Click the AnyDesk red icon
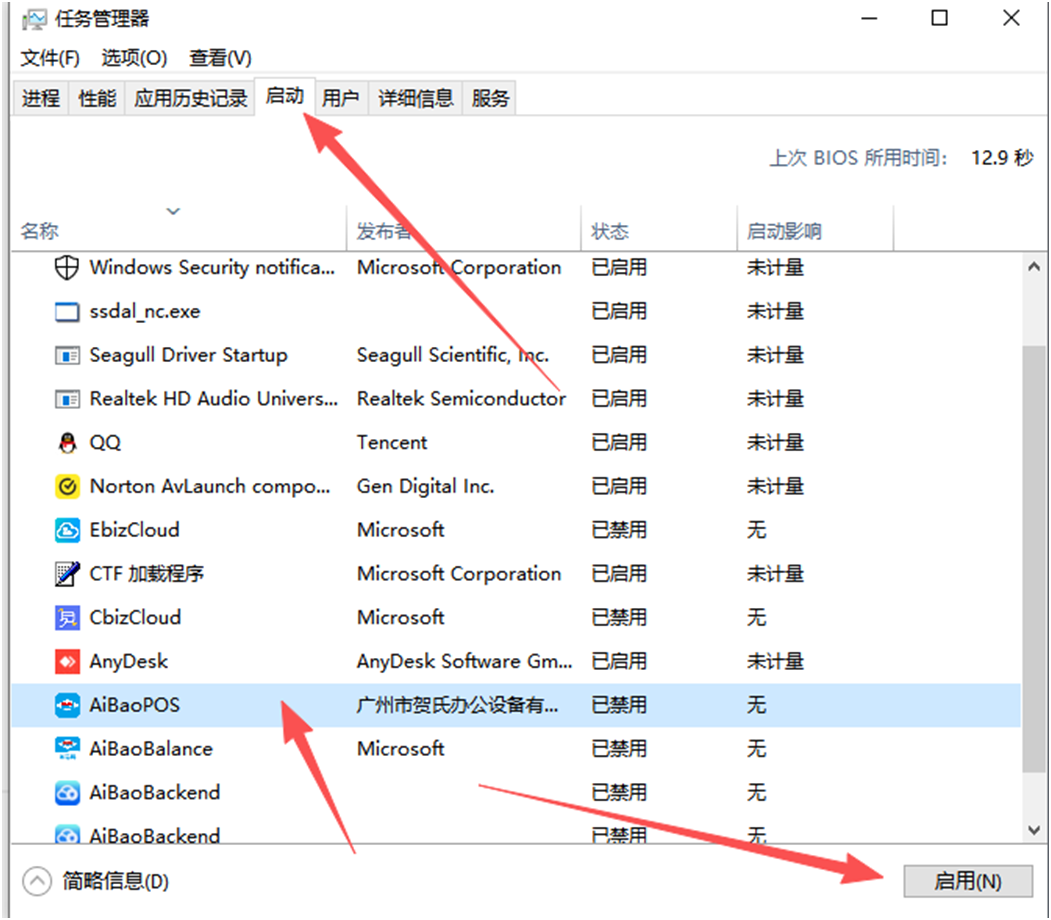 click(66, 661)
